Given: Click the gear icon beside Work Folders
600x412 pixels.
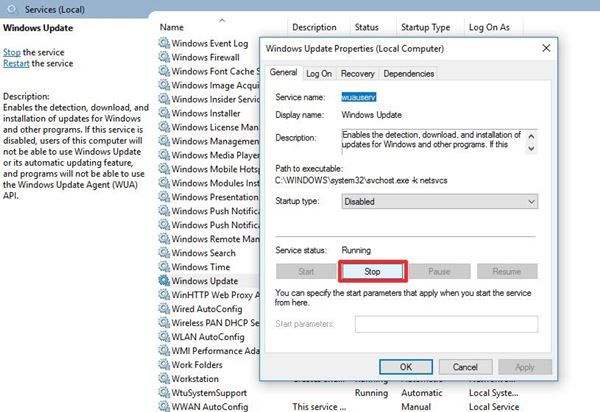Looking at the screenshot, I should click(x=164, y=365).
